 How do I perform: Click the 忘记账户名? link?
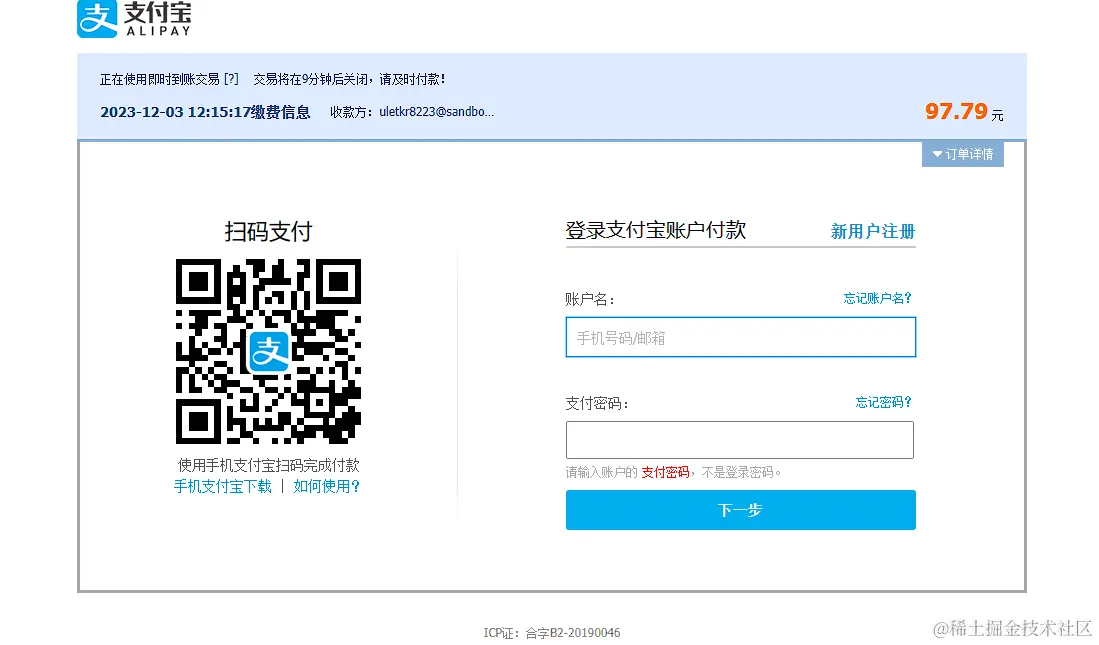pos(878,298)
